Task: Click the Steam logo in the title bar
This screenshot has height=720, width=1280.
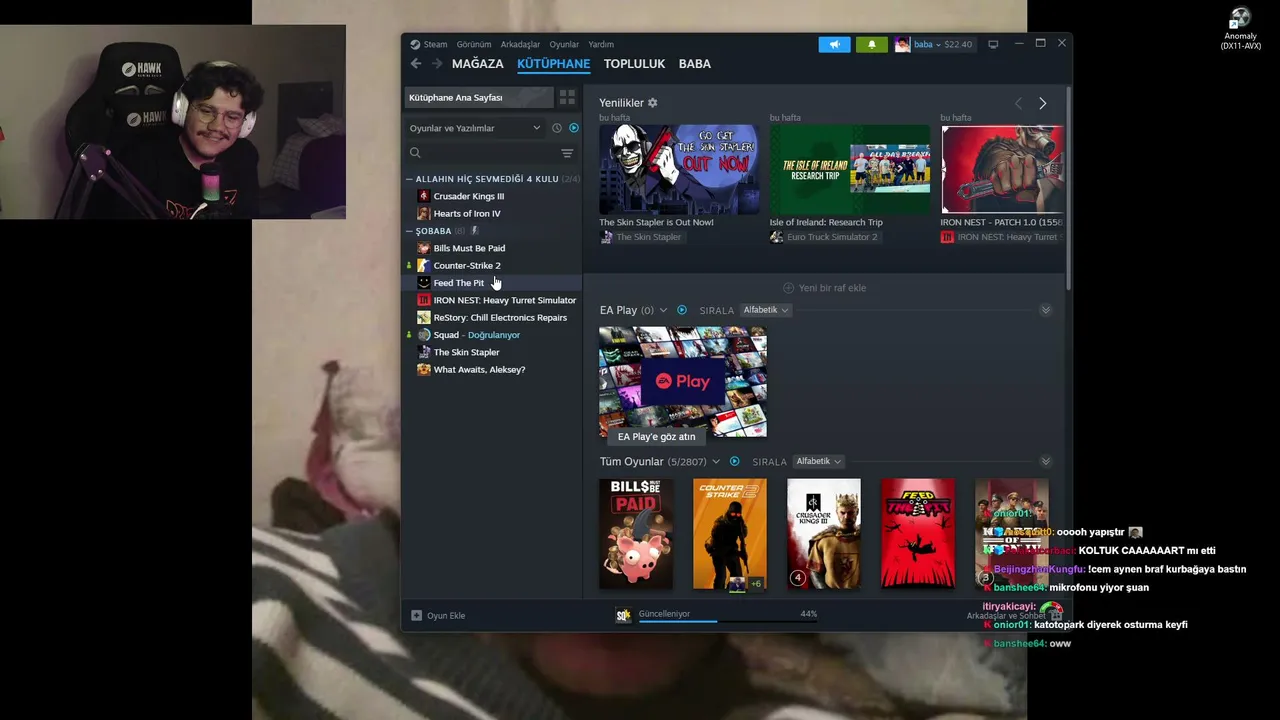Action: click(415, 44)
